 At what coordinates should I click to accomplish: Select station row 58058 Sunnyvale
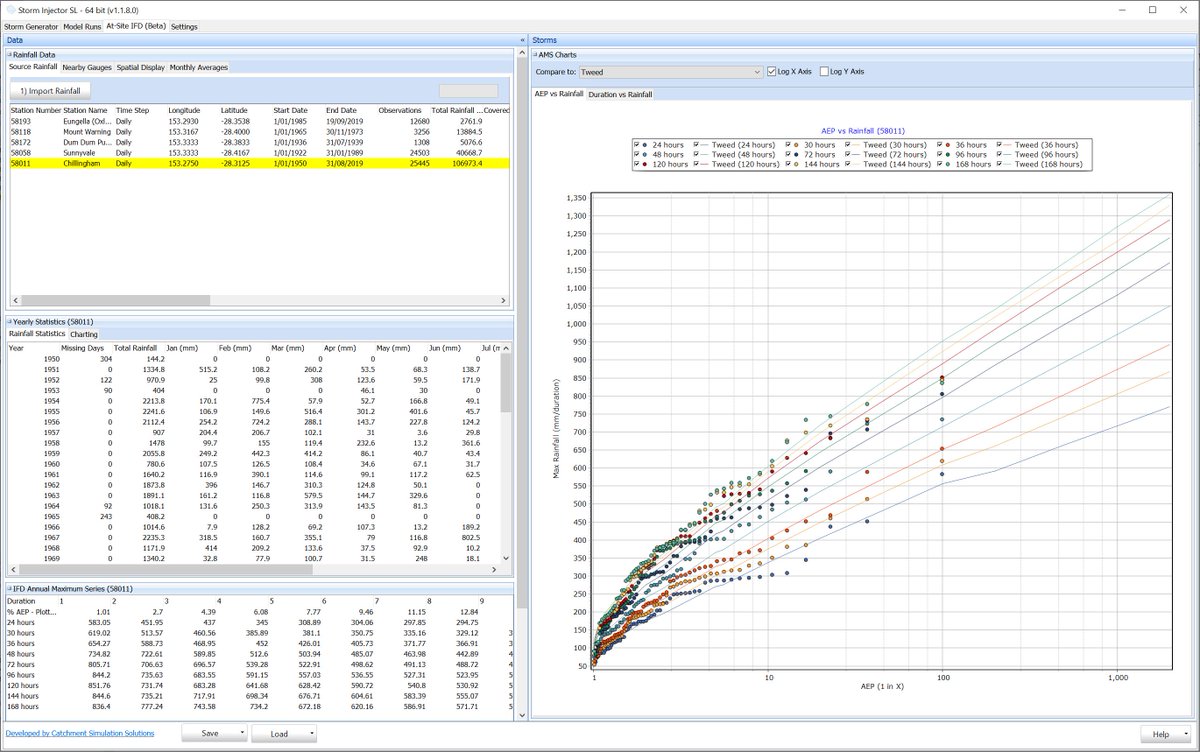coord(258,152)
